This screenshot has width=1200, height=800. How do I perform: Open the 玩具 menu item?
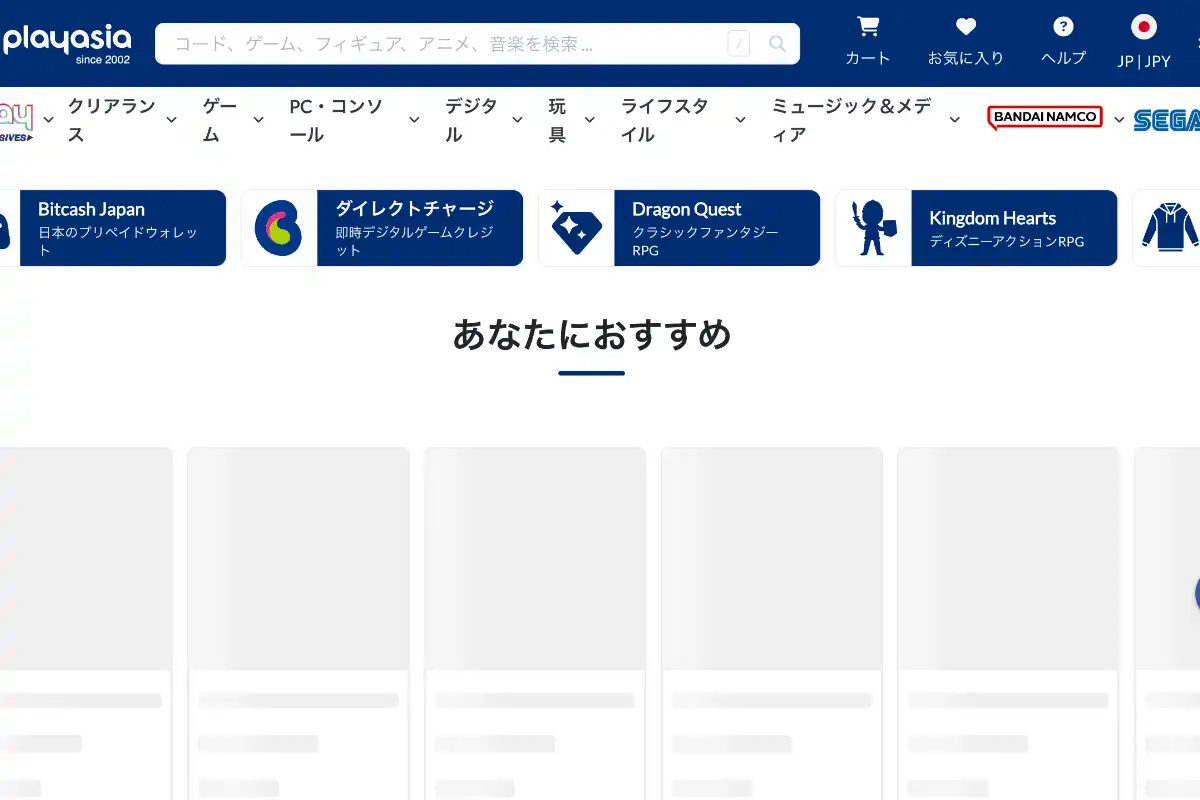557,120
